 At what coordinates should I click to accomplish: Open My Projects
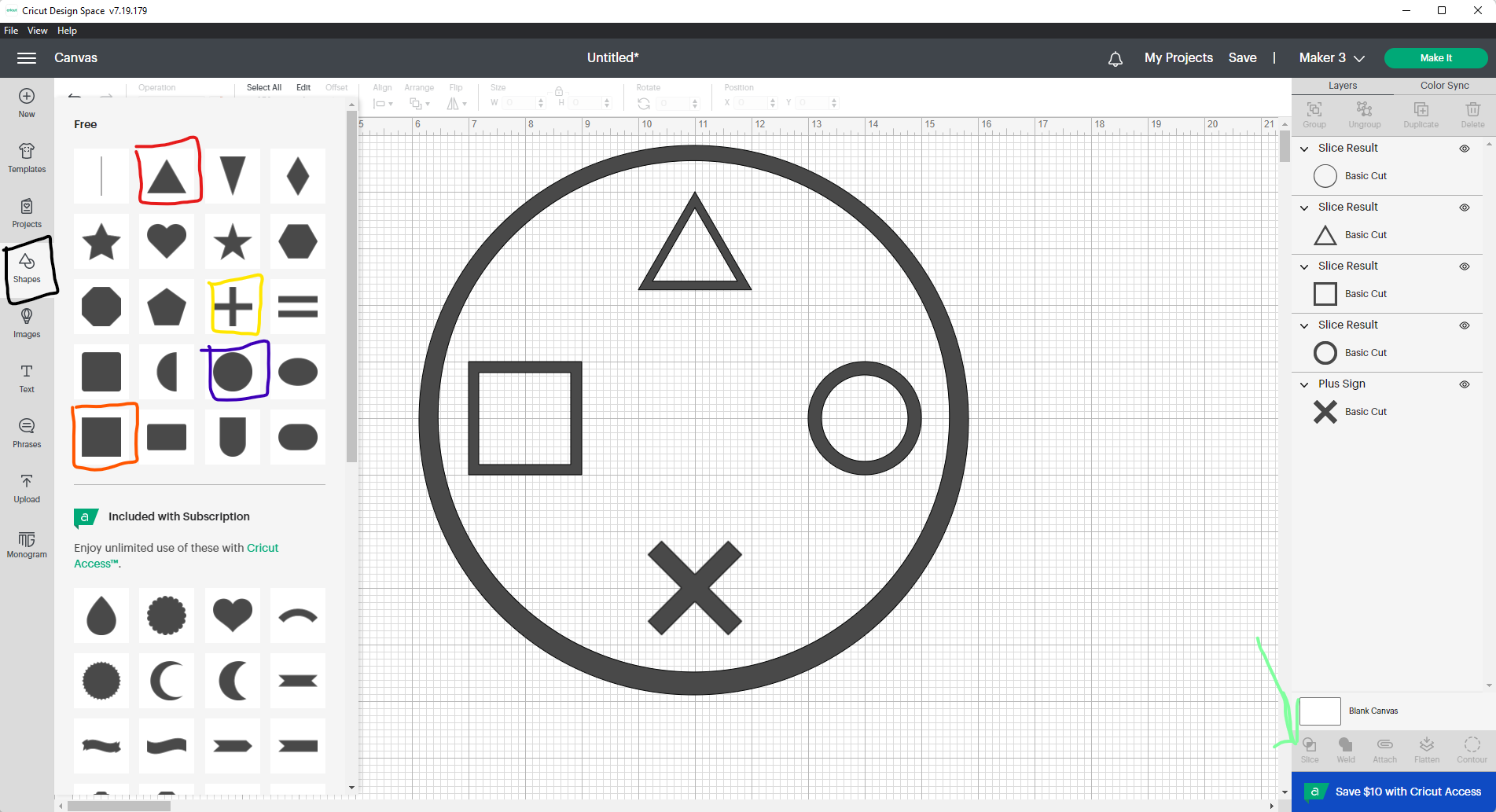pyautogui.click(x=1178, y=58)
